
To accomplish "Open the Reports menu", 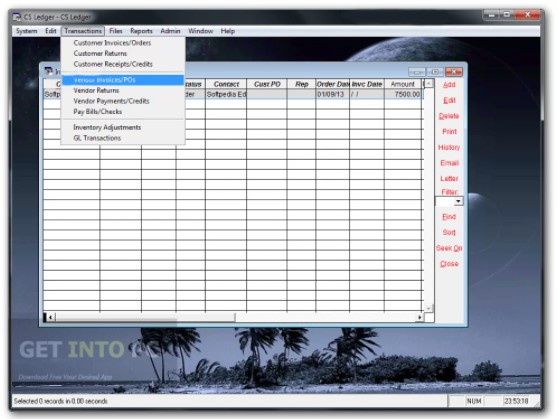I will click(x=141, y=31).
